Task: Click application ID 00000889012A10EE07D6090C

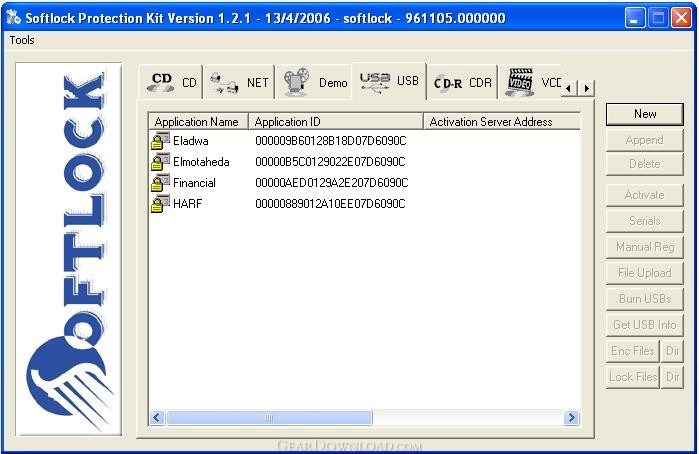Action: click(x=330, y=204)
